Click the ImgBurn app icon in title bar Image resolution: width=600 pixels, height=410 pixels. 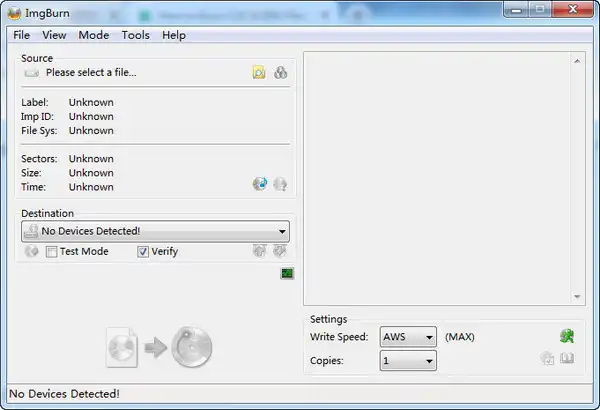[x=13, y=12]
